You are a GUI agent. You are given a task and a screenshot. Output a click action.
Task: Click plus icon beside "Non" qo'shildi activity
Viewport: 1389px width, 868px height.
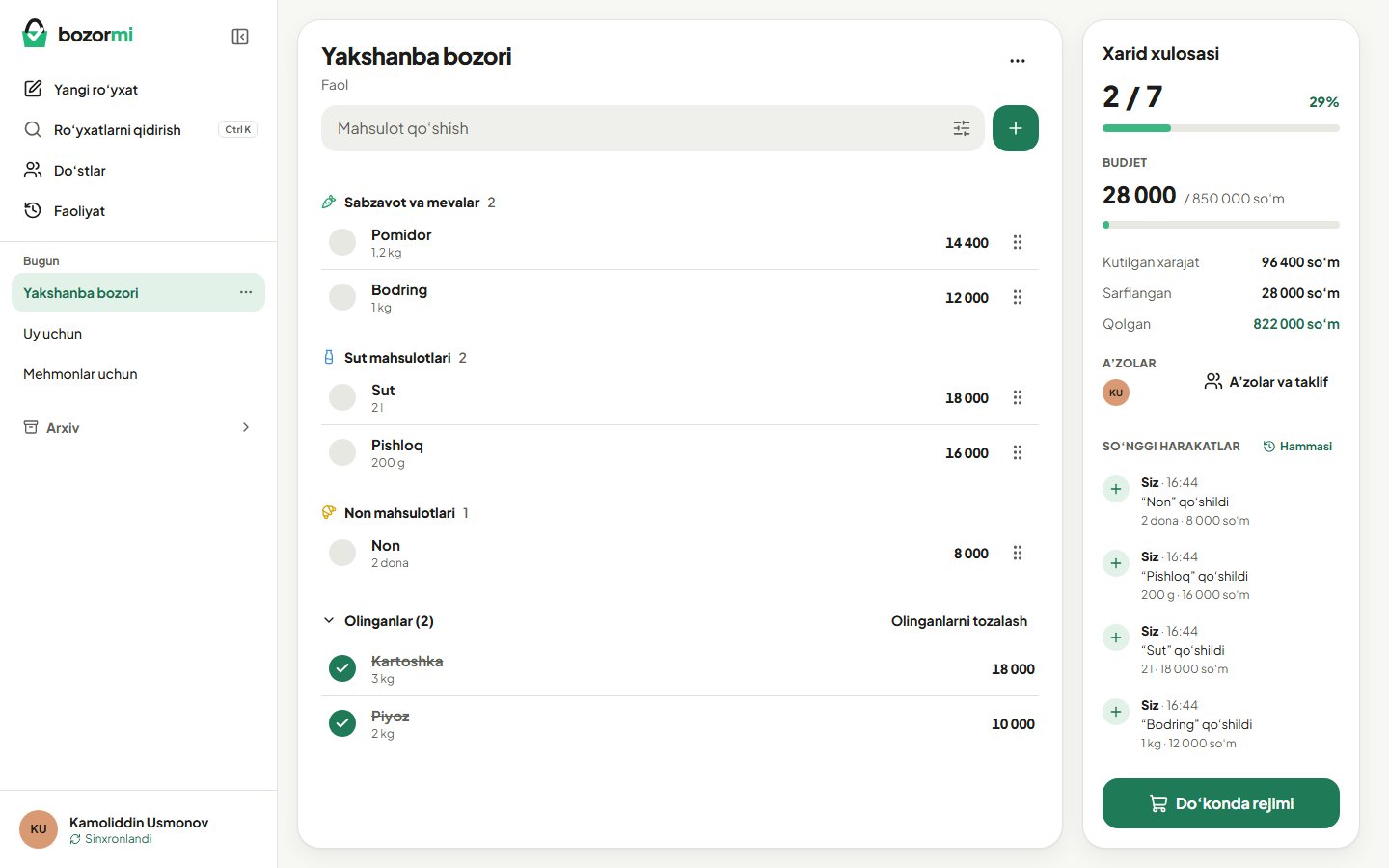1116,489
